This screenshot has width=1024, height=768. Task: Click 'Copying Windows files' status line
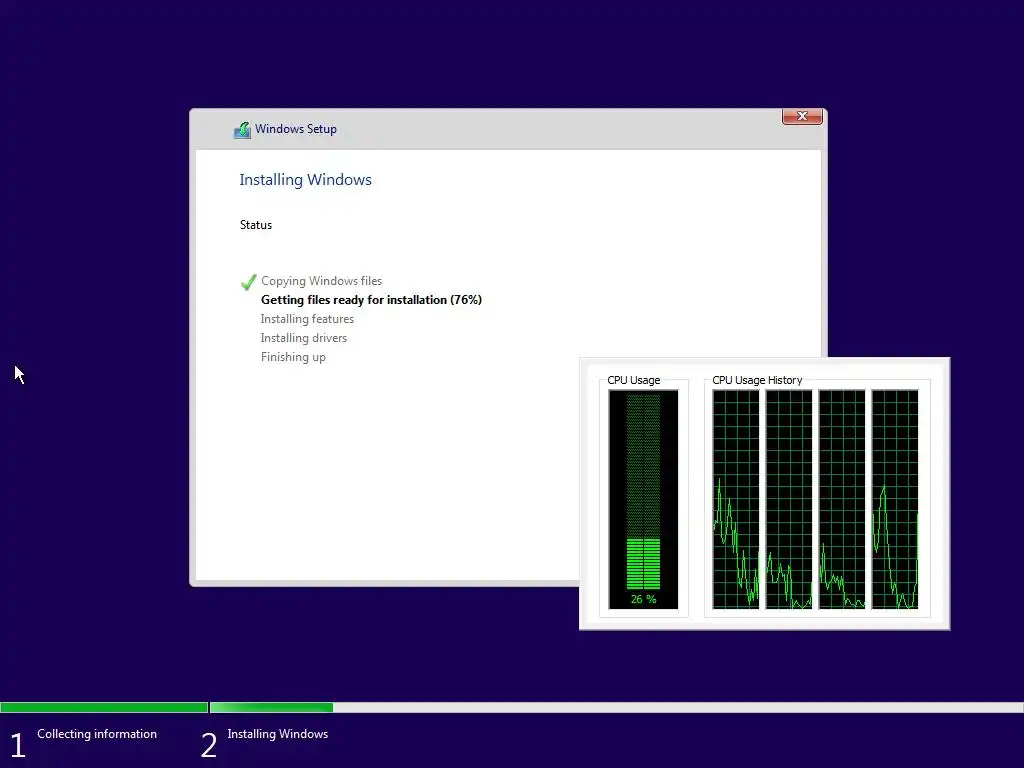(321, 281)
